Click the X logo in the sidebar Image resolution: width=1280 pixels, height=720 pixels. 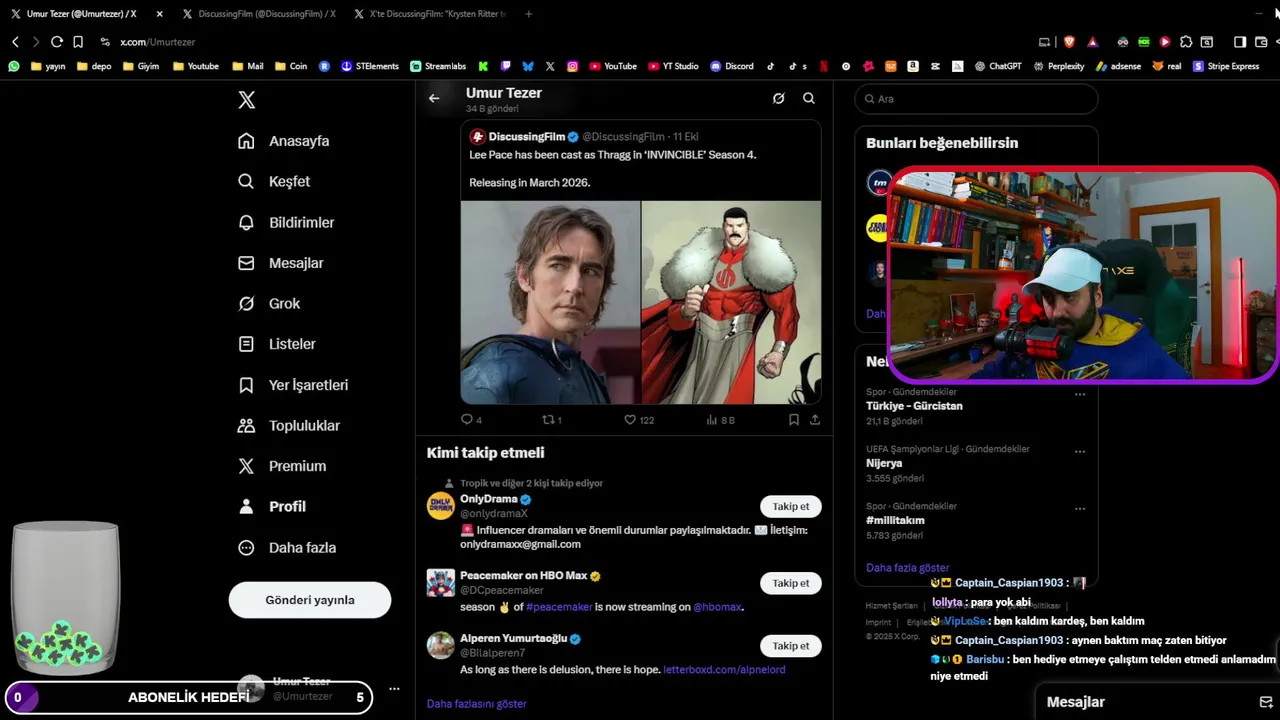point(247,100)
